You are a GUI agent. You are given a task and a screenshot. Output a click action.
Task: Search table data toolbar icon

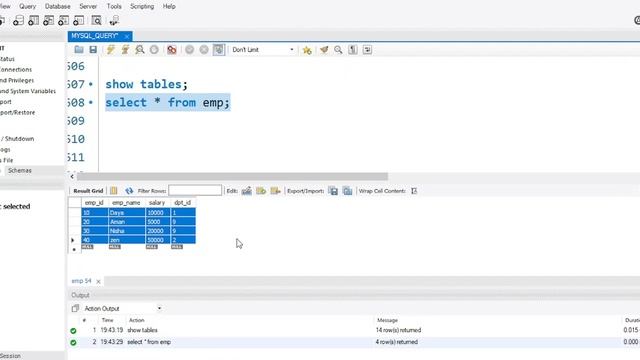click(96, 20)
